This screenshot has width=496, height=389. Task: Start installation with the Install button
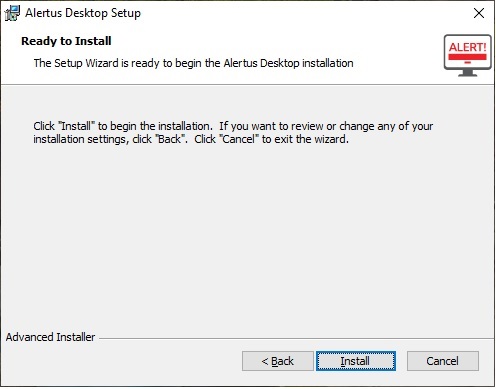tap(356, 361)
